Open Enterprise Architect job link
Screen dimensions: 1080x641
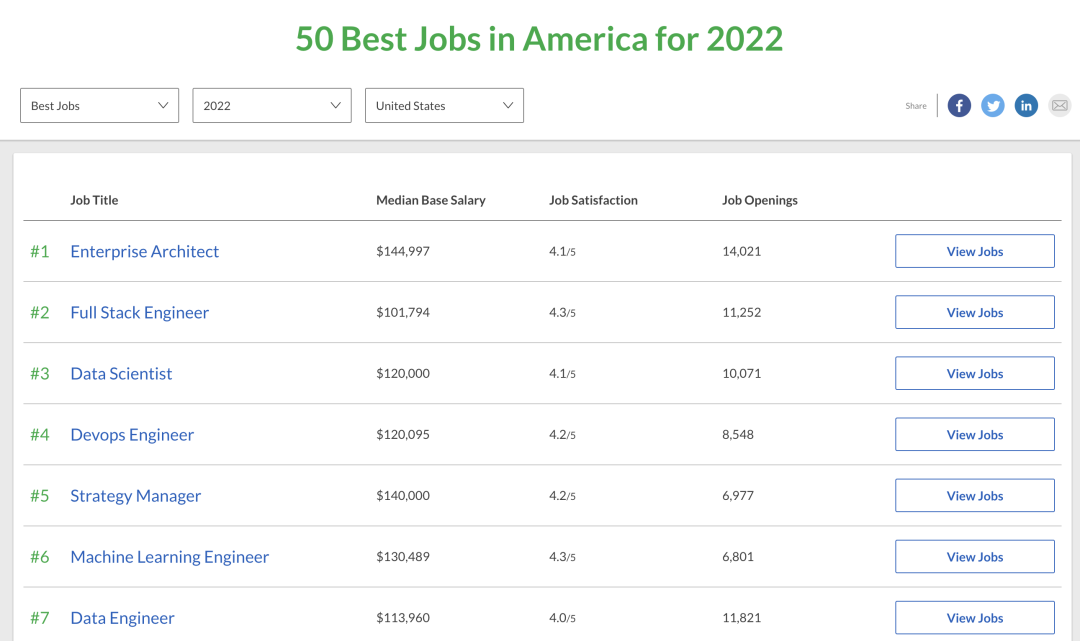[x=145, y=251]
